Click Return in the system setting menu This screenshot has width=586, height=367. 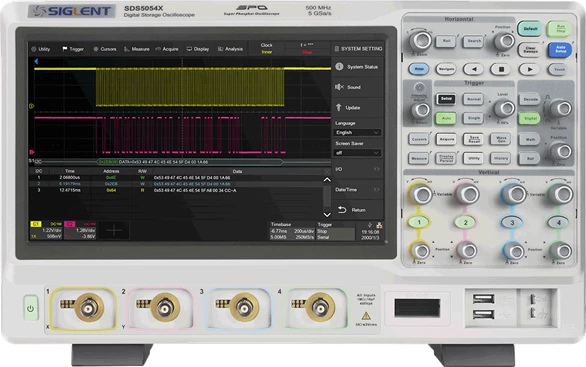click(x=357, y=210)
